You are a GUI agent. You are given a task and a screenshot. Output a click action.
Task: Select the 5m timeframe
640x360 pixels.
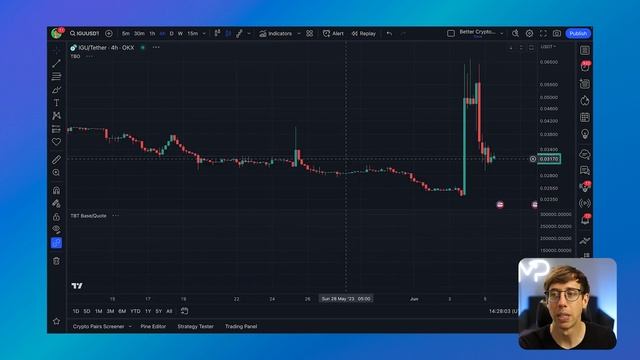126,33
